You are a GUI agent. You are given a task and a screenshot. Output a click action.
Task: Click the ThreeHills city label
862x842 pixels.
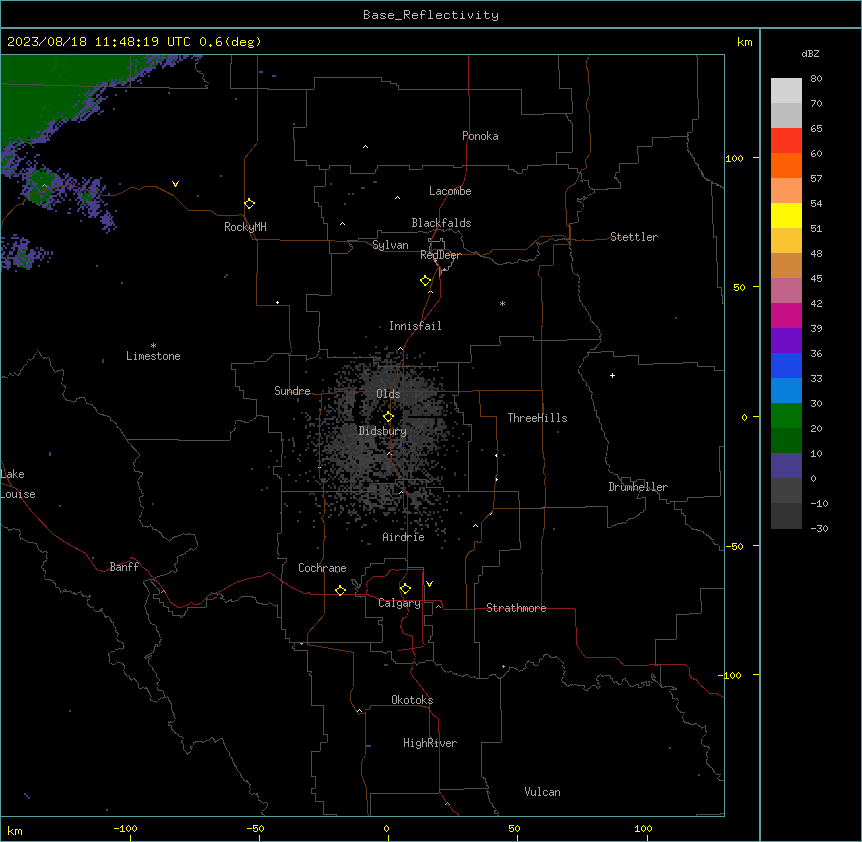[537, 418]
